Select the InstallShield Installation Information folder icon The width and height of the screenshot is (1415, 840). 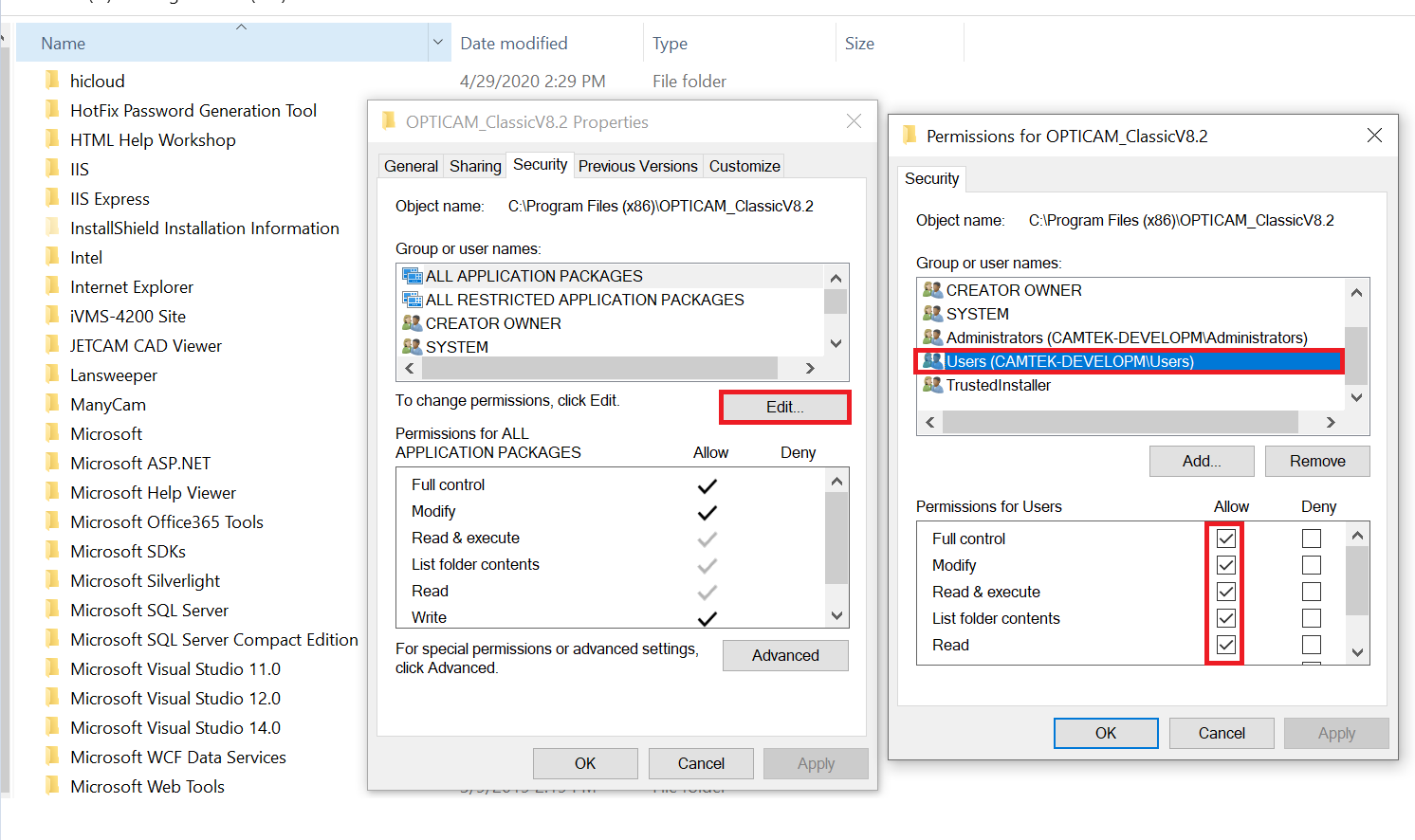tap(52, 228)
